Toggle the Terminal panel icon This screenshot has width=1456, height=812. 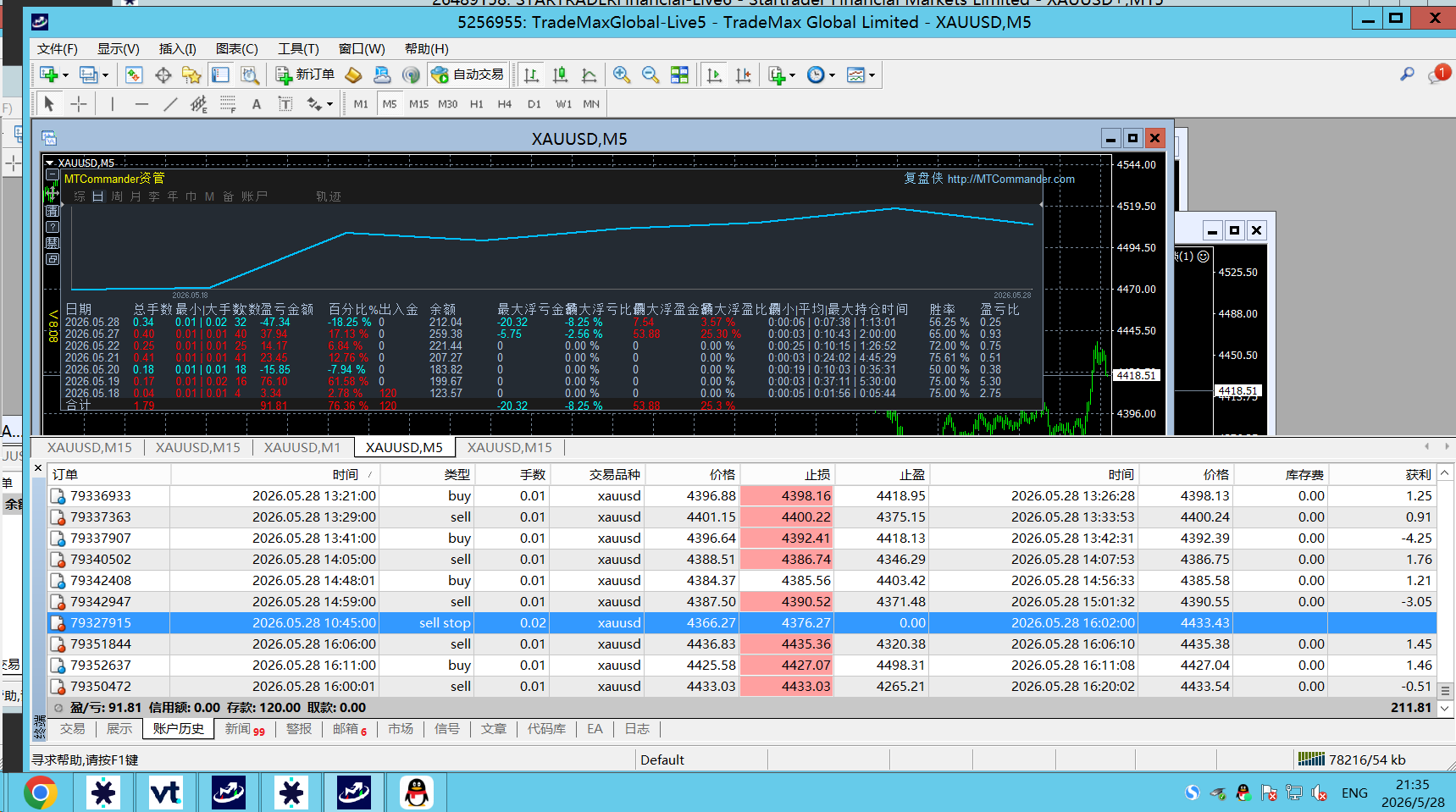pyautogui.click(x=220, y=75)
